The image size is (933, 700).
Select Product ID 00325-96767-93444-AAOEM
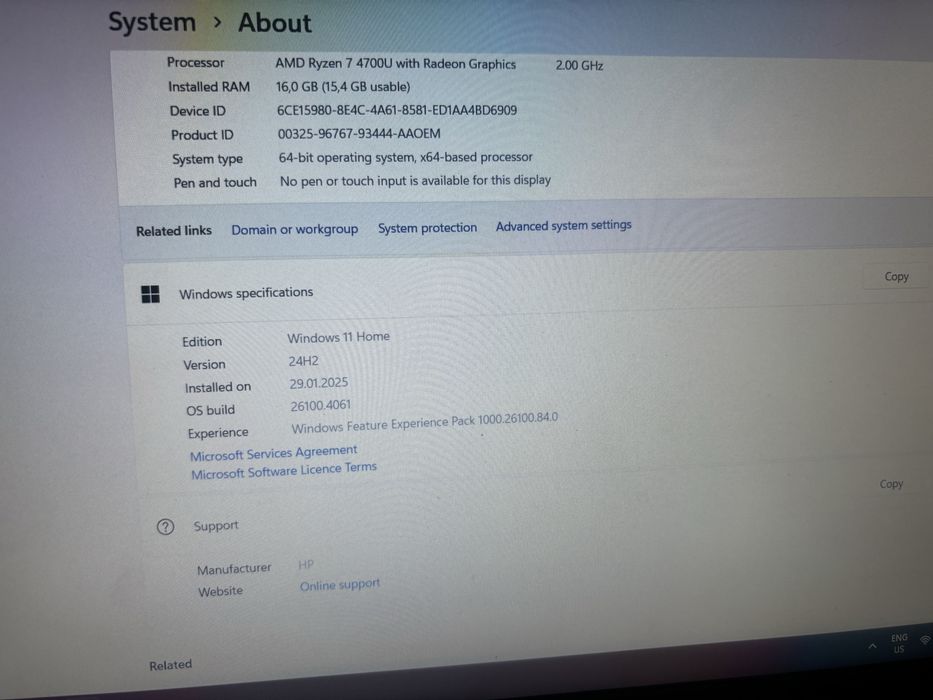(x=359, y=133)
